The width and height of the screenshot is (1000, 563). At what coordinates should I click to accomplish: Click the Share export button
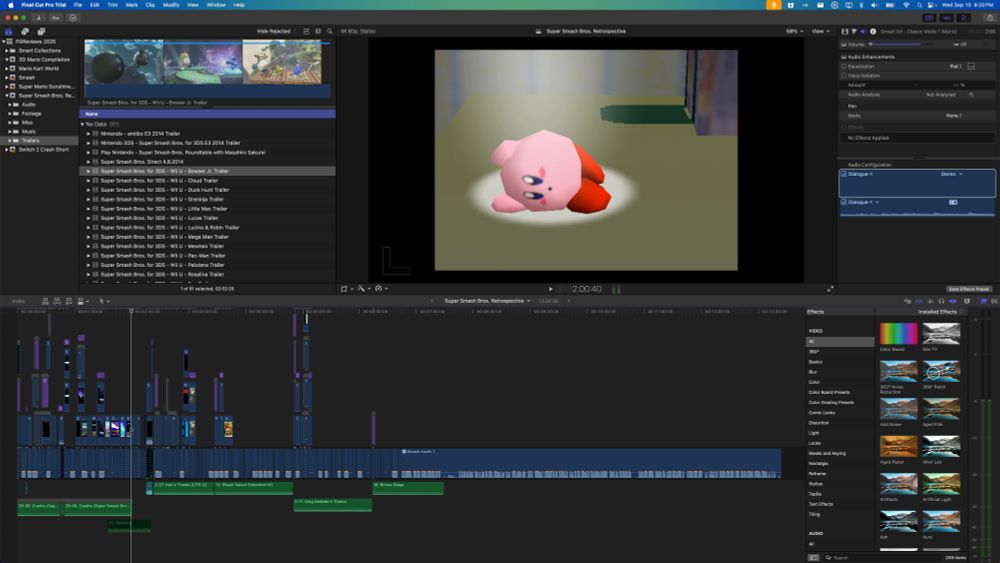[990, 18]
